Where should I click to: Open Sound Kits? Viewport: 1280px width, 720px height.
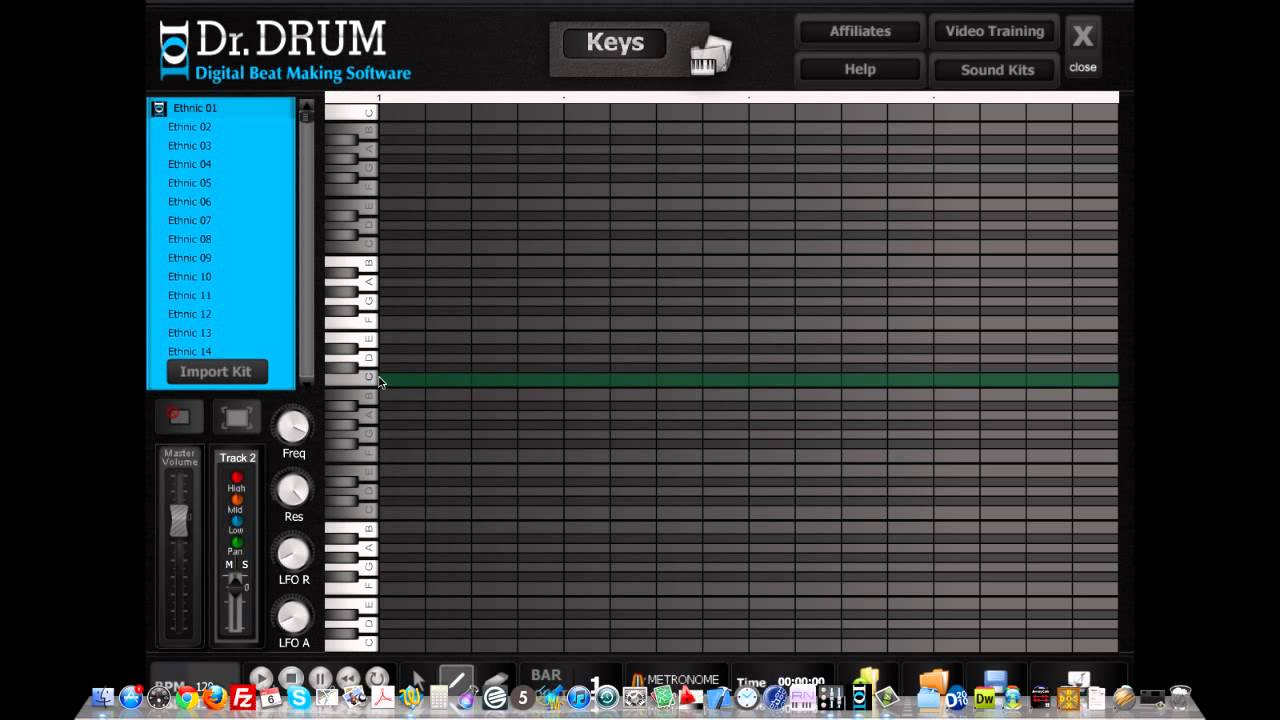[997, 69]
